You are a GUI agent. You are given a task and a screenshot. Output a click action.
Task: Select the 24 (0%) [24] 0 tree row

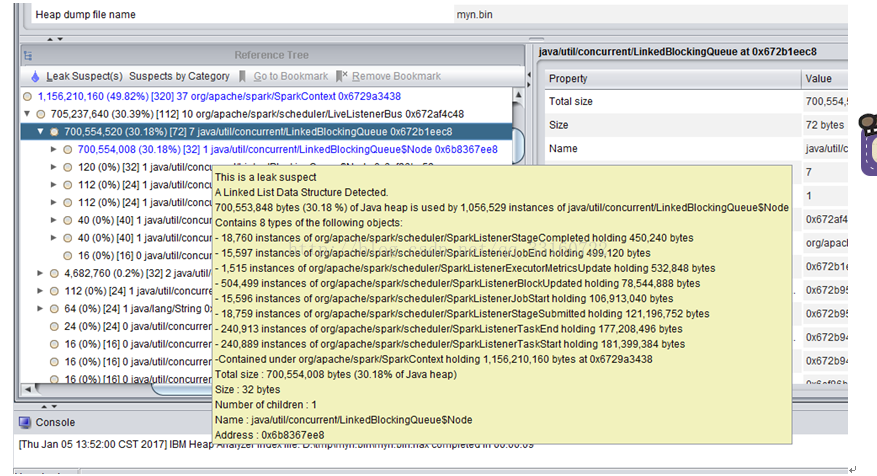[138, 326]
